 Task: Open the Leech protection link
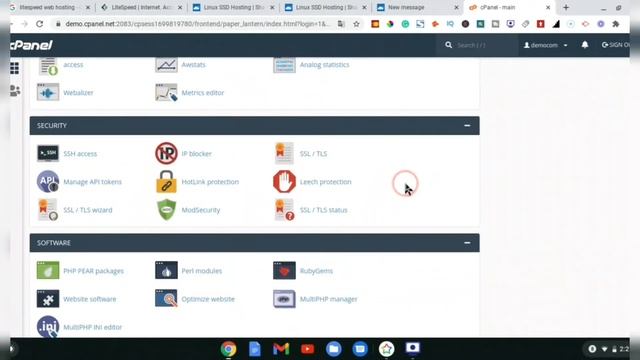325,182
